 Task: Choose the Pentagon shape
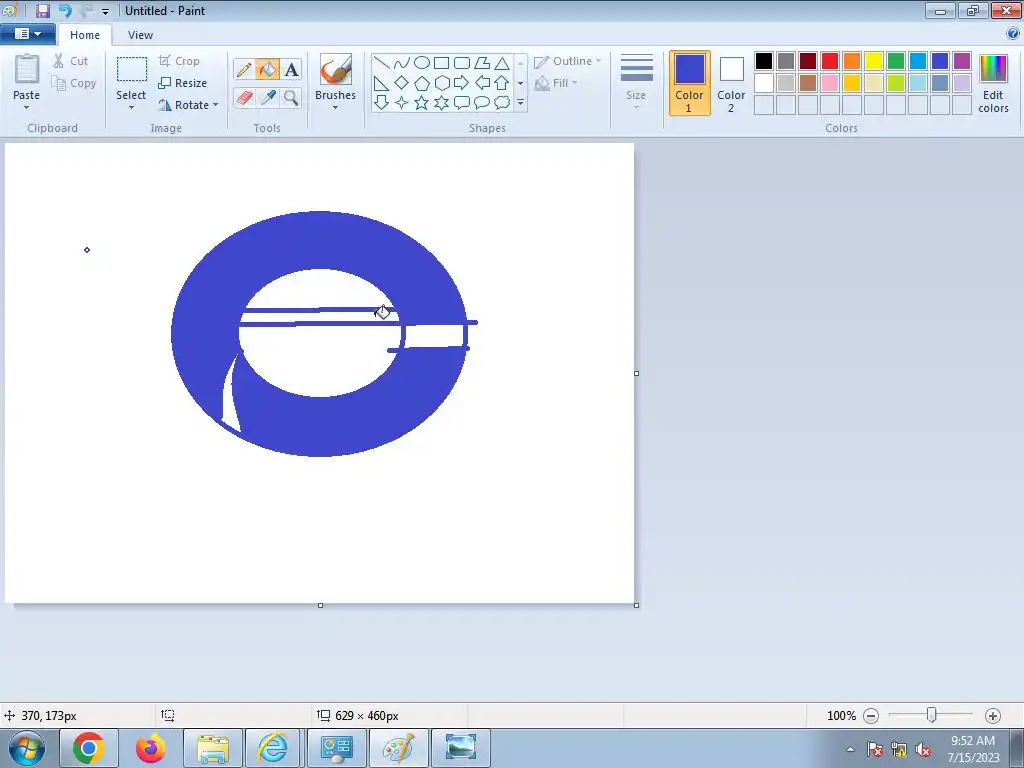click(x=422, y=83)
